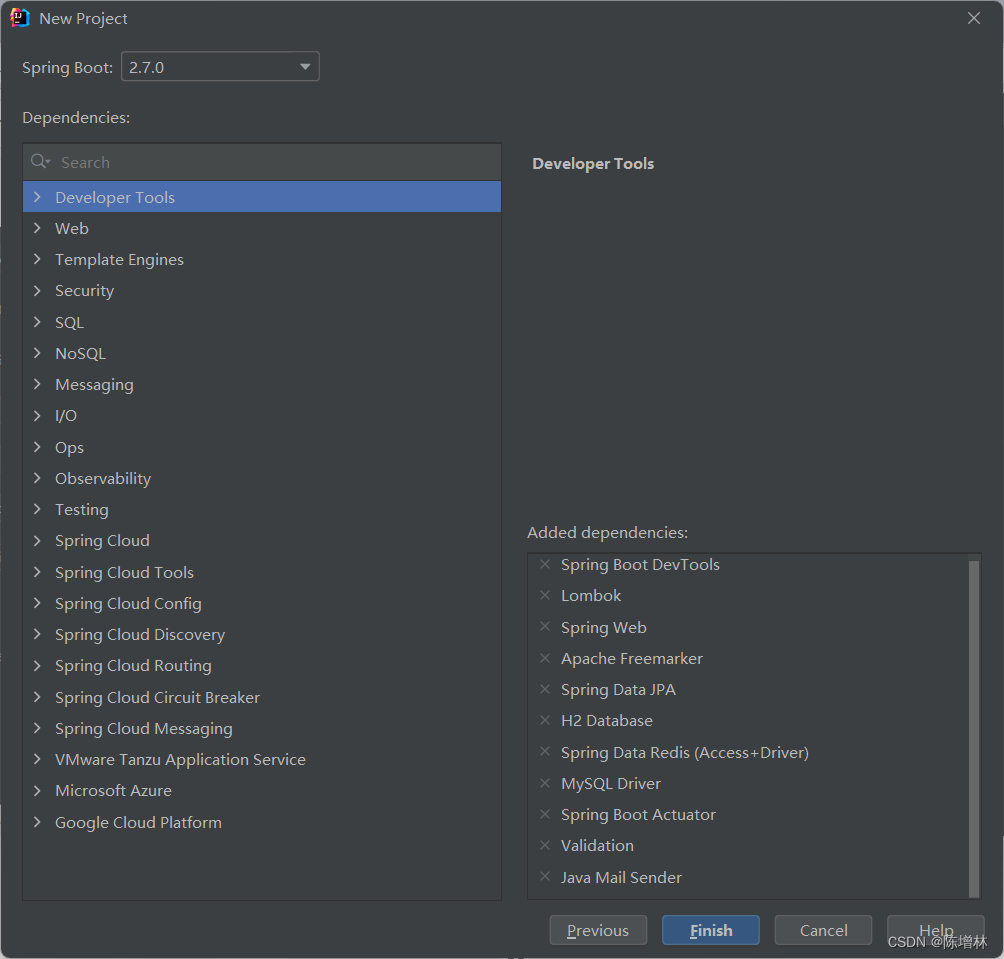Select H2 Database in added dependencies
This screenshot has height=959, width=1004.
coord(607,721)
